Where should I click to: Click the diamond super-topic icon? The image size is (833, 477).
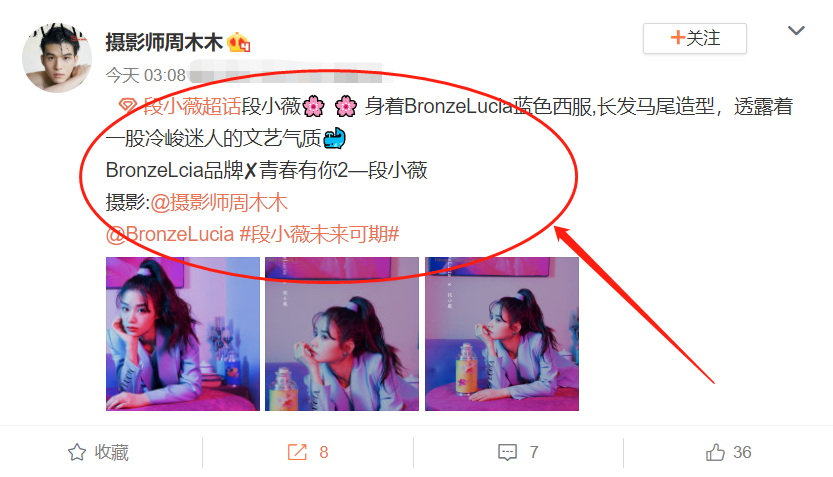(128, 106)
